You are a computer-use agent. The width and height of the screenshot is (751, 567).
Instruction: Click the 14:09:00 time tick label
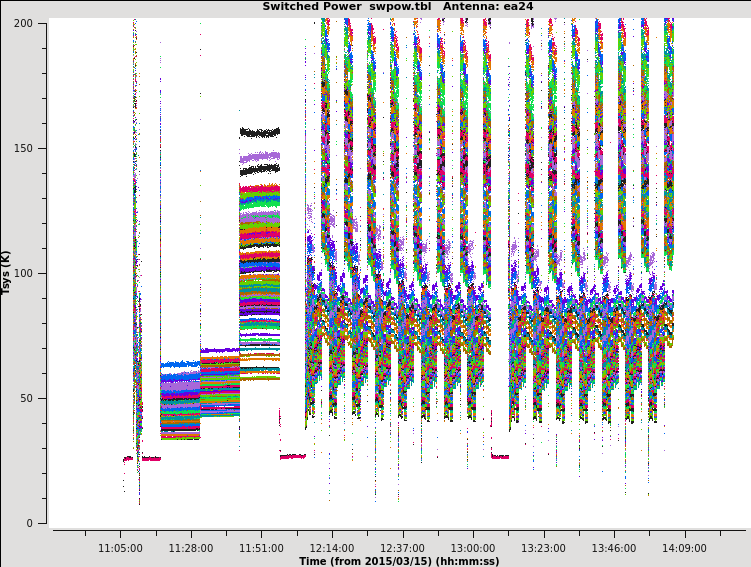[x=684, y=548]
